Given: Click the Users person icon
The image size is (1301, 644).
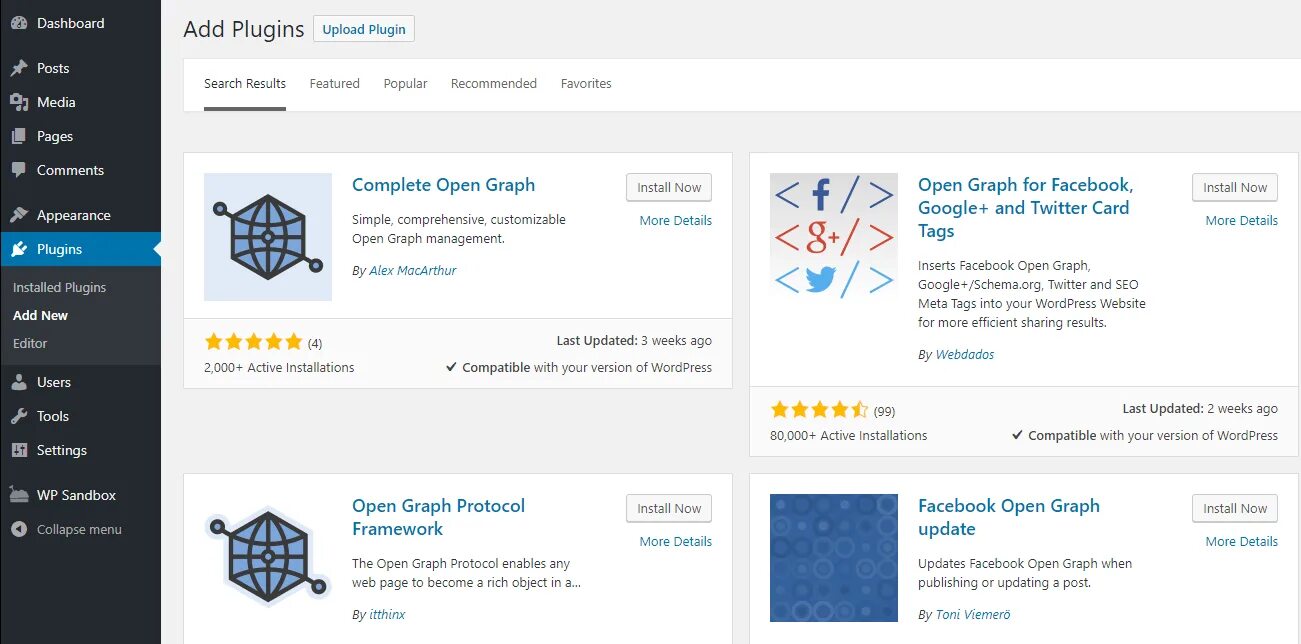Looking at the screenshot, I should tap(19, 382).
